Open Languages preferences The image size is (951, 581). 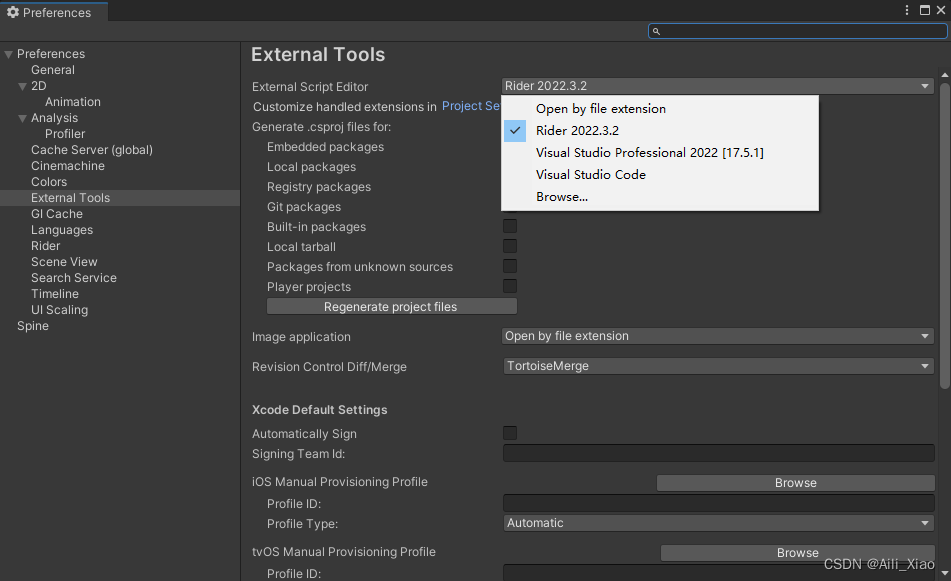[62, 230]
